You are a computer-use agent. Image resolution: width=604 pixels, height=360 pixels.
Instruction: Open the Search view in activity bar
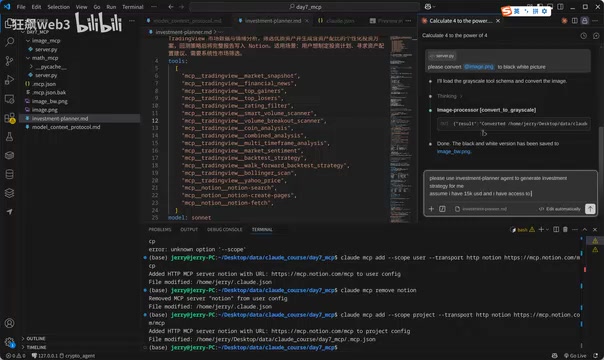[x=10, y=42]
